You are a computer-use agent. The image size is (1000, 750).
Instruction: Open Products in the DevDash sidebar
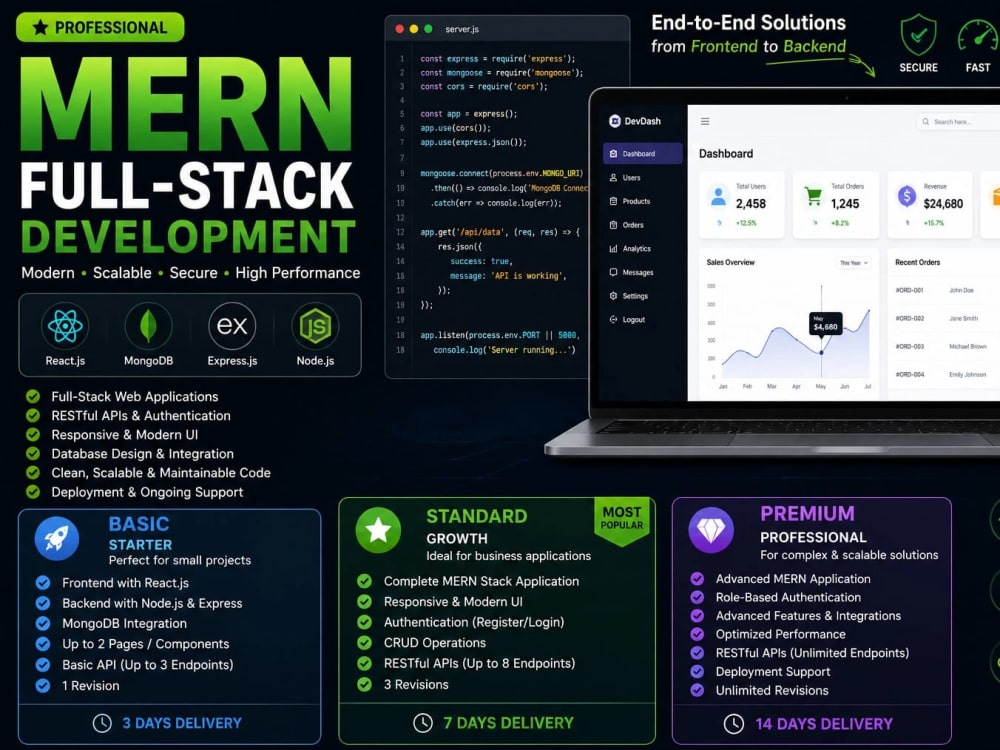pyautogui.click(x=642, y=202)
